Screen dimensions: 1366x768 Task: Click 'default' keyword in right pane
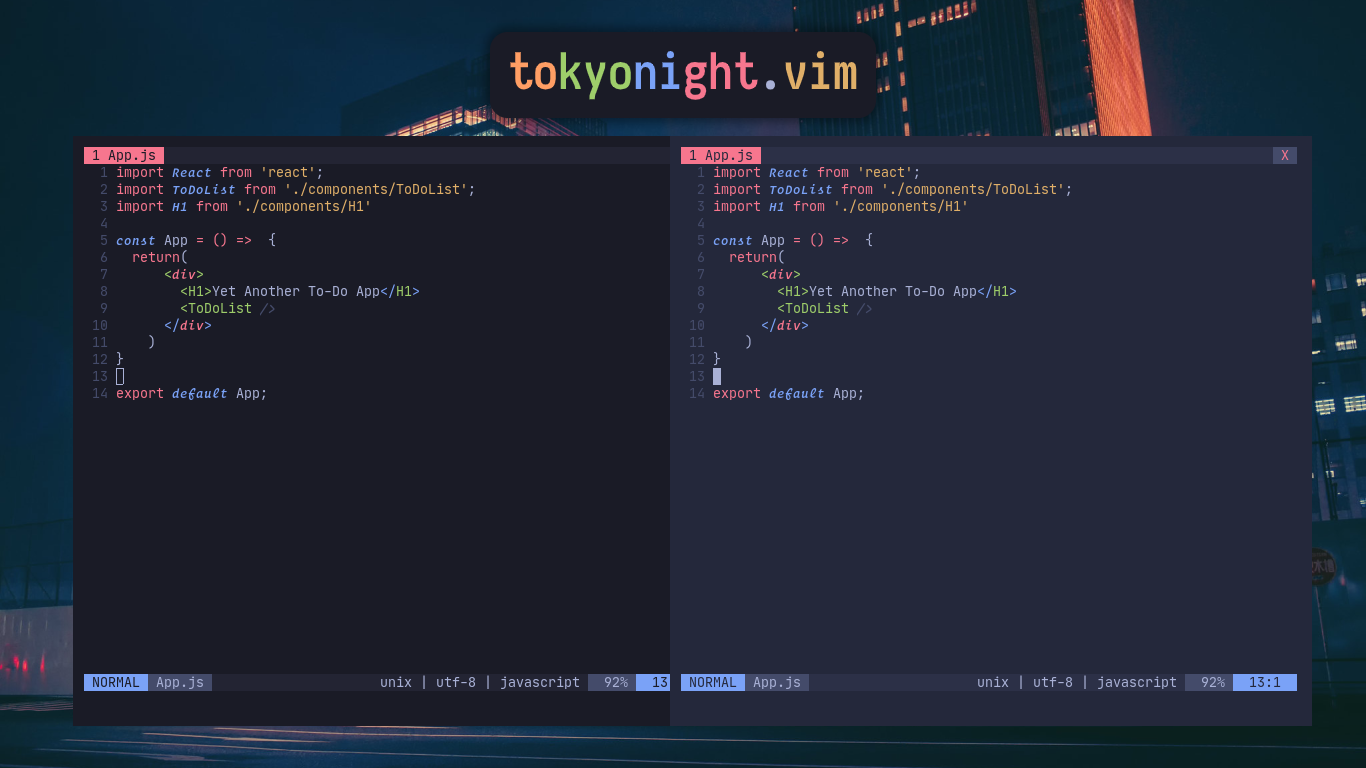[x=797, y=393]
